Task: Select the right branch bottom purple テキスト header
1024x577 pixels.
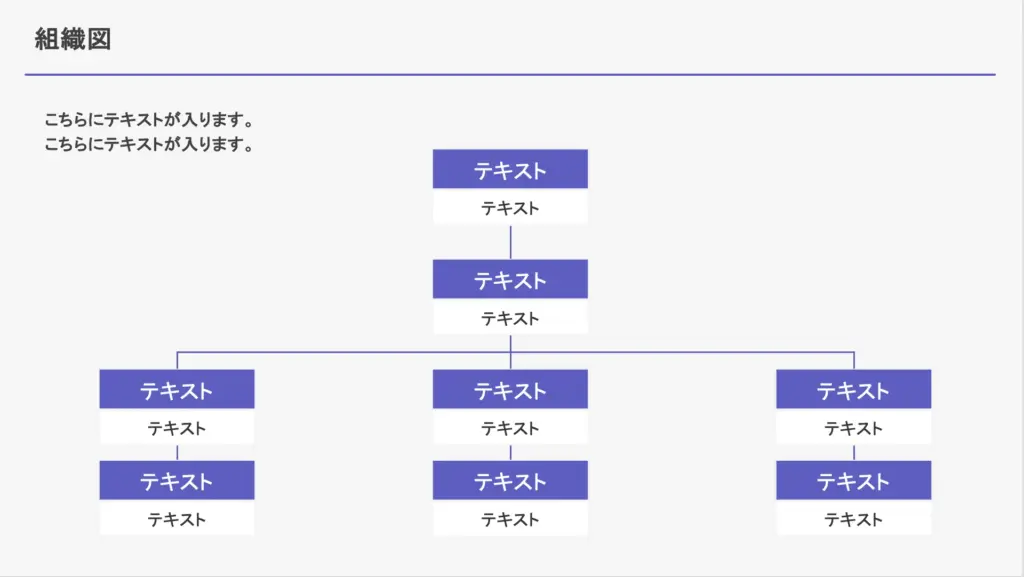Action: point(854,480)
